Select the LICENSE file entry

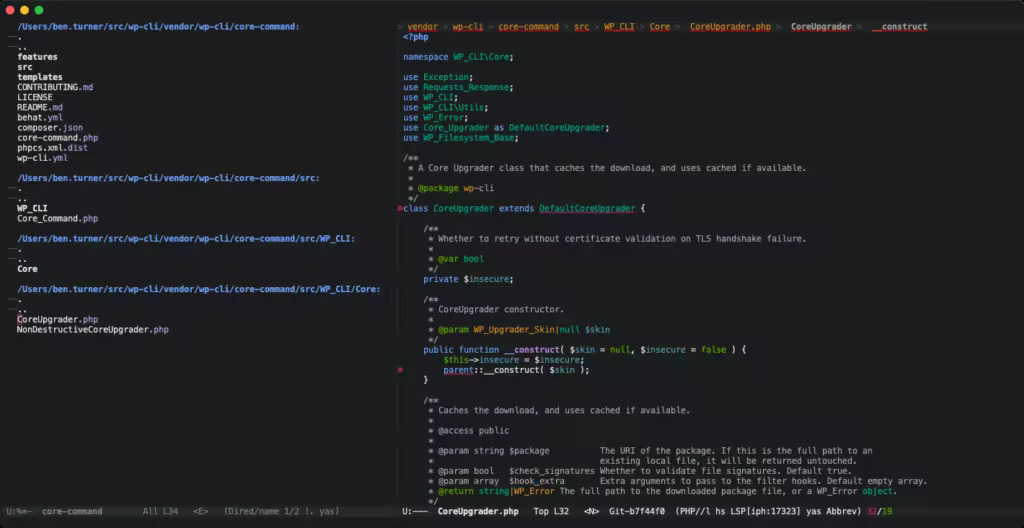[x=35, y=97]
